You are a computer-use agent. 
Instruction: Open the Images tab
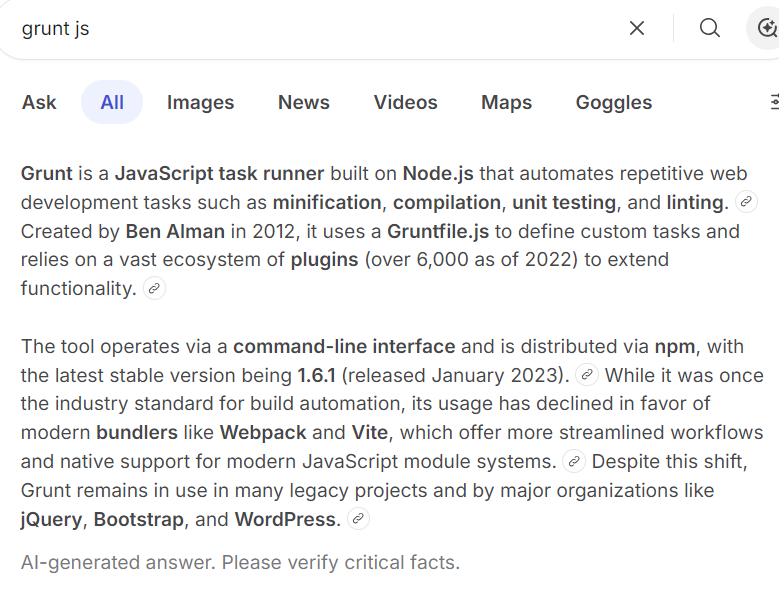(200, 102)
